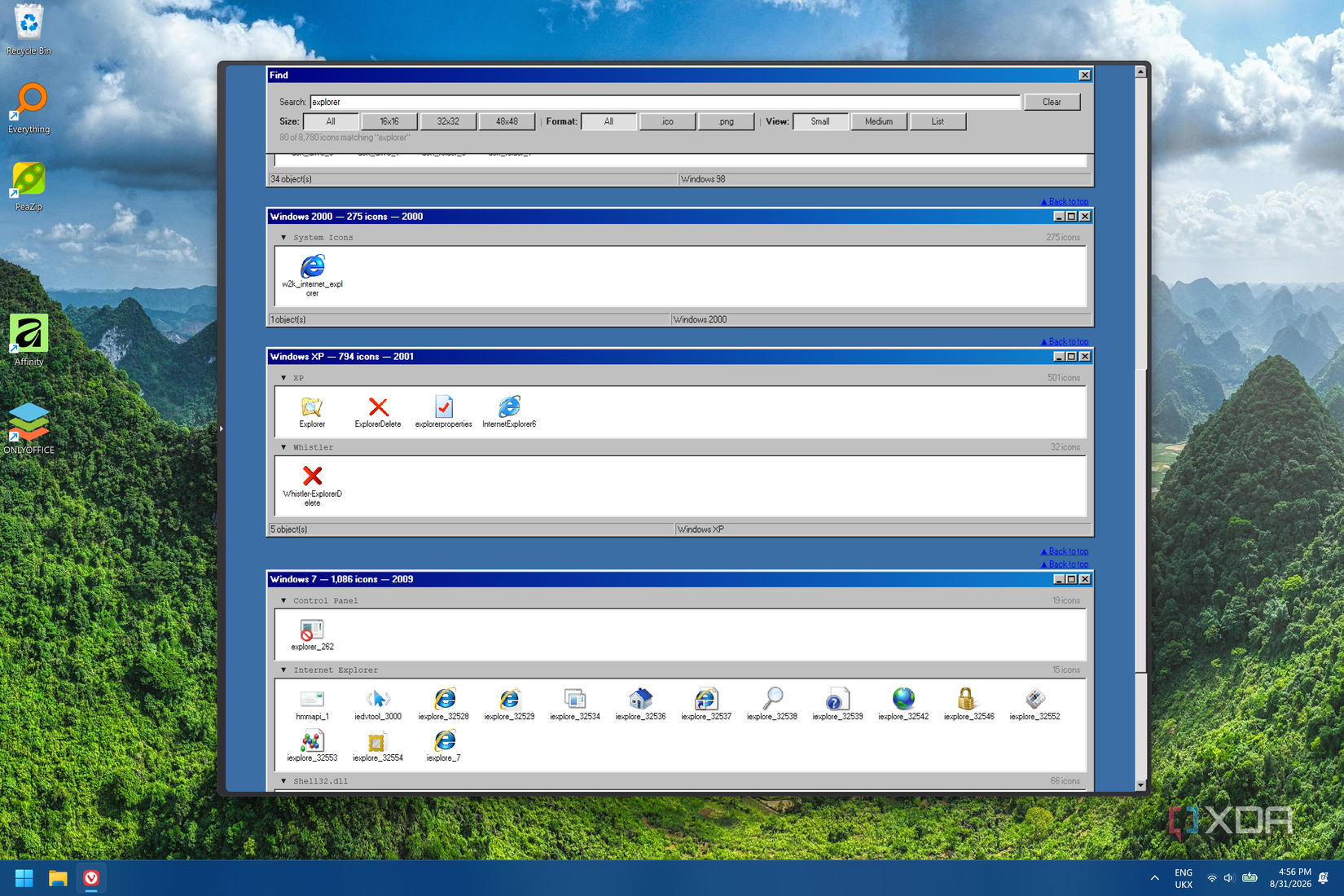Screen dimensions: 1344x896
Task: Select the iexplore_32539 help icon
Action: (x=837, y=705)
